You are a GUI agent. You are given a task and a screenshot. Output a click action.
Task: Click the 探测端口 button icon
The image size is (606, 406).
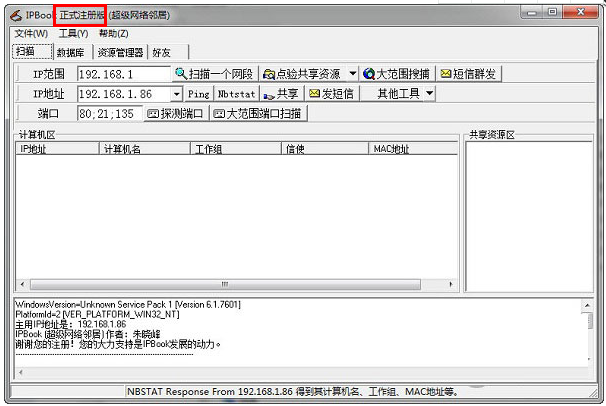pos(153,114)
